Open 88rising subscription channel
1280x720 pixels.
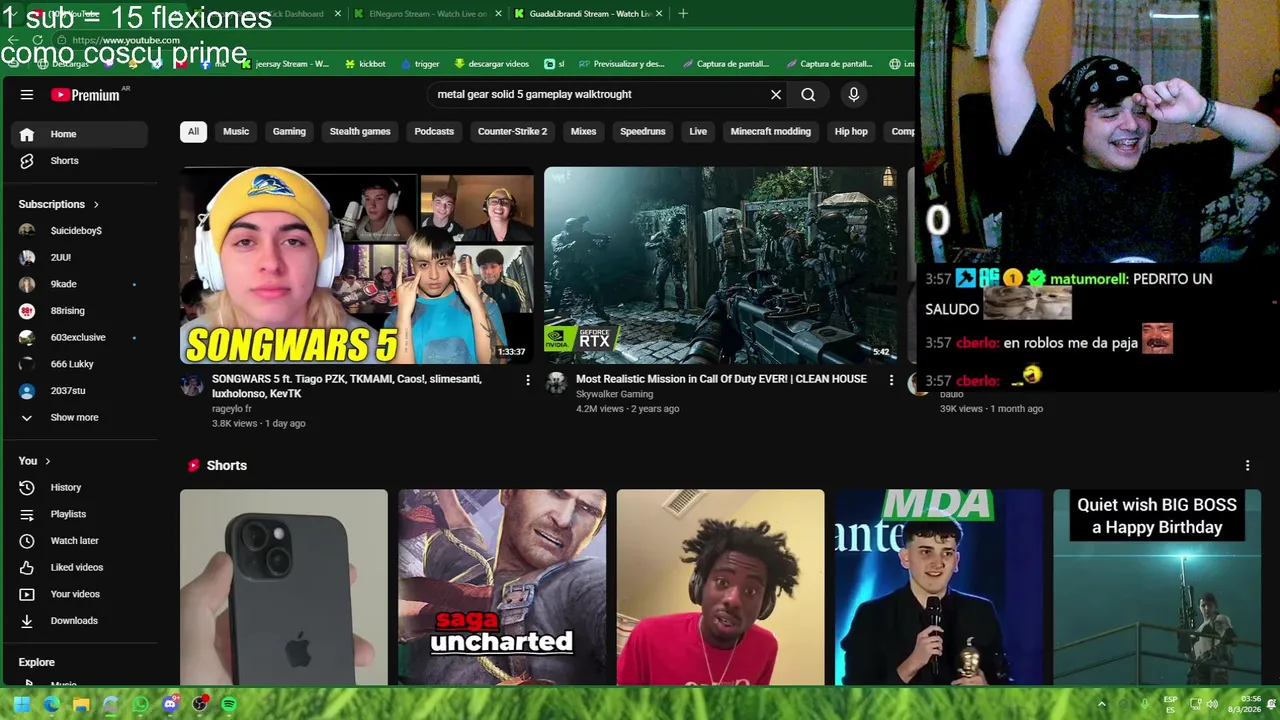click(77, 311)
